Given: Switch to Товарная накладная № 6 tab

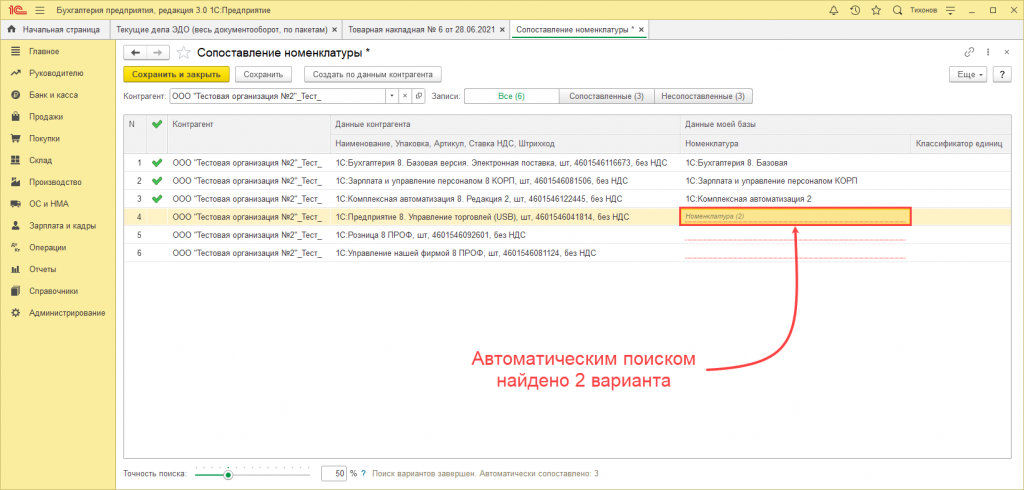Looking at the screenshot, I should (x=421, y=29).
